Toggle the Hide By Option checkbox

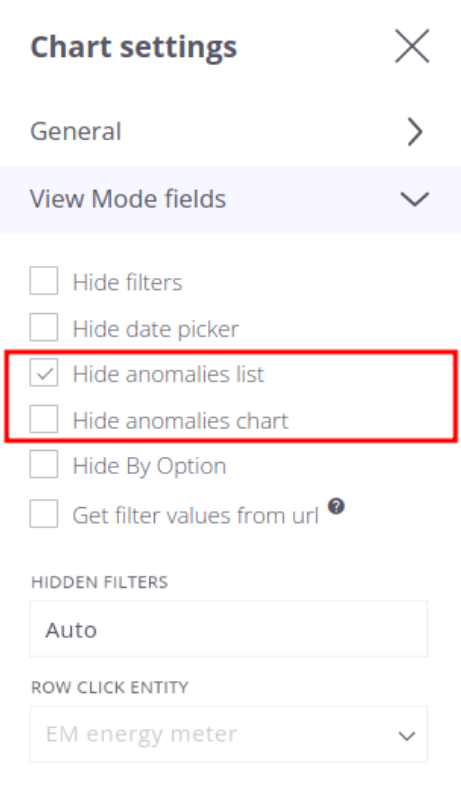[44, 464]
